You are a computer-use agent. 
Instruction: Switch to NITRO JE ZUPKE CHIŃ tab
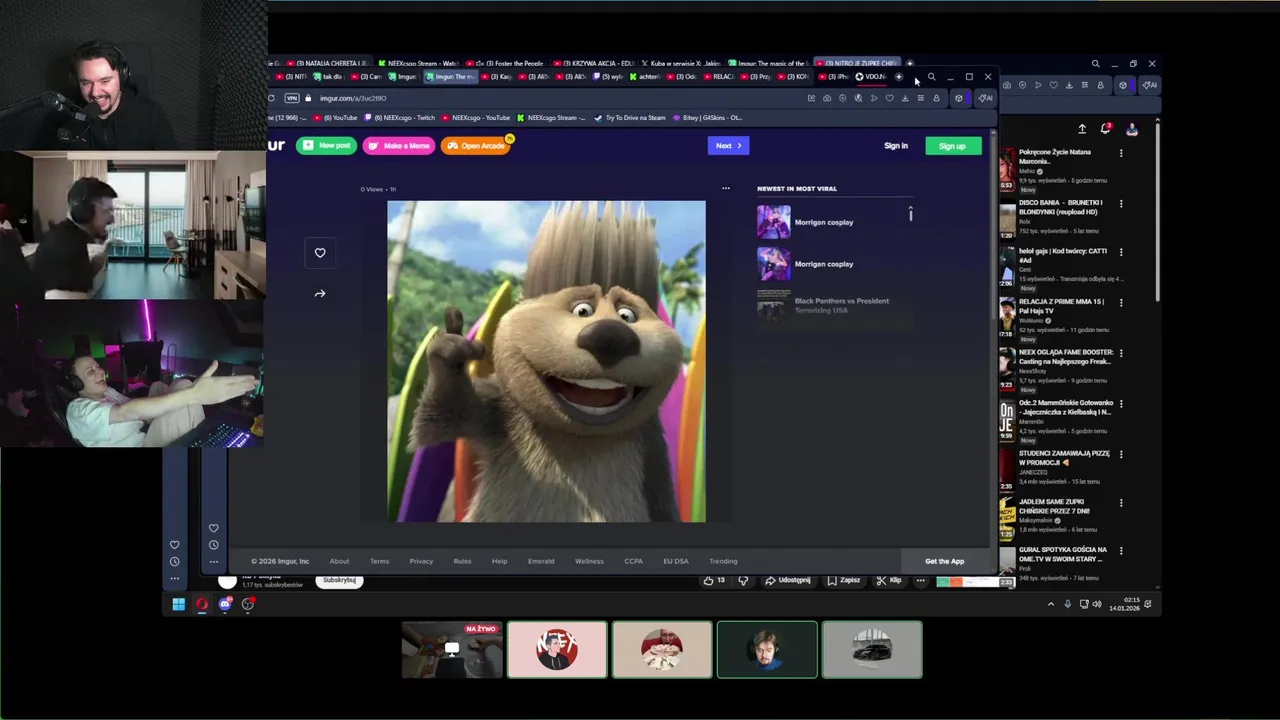click(858, 63)
